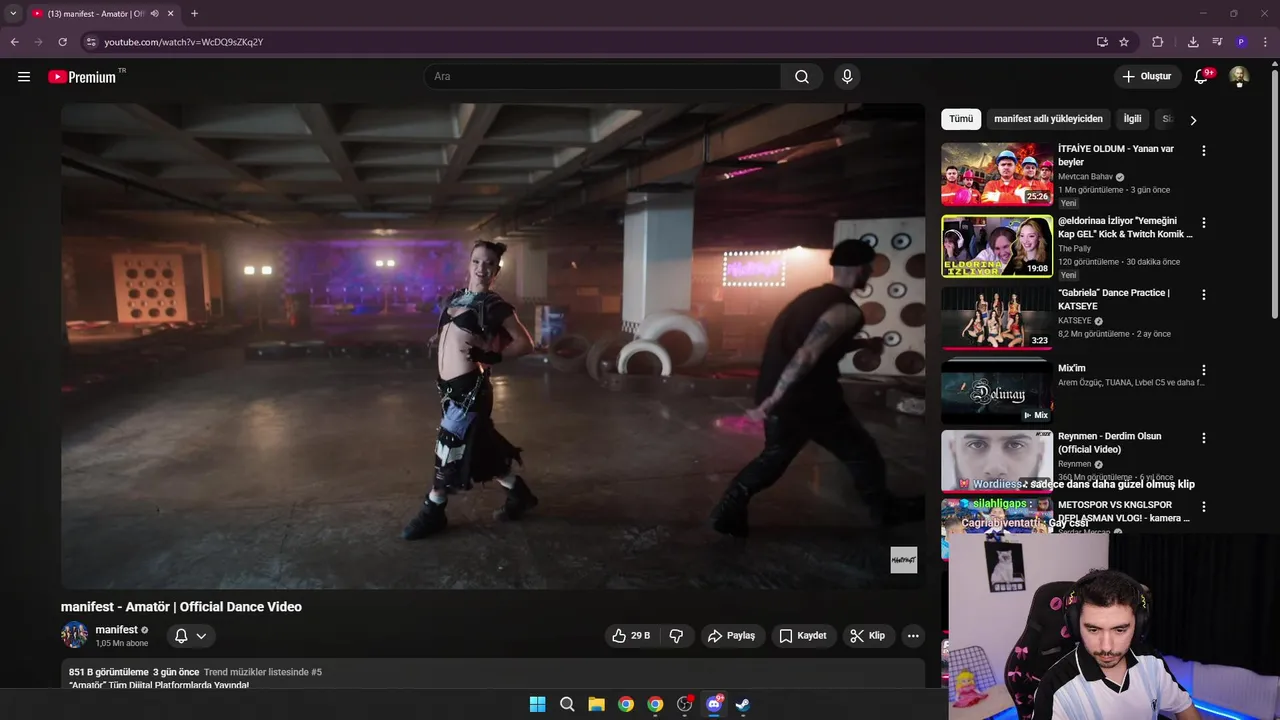Open Trend müzikler listesinde #5 link
The width and height of the screenshot is (1280, 720).
point(263,672)
